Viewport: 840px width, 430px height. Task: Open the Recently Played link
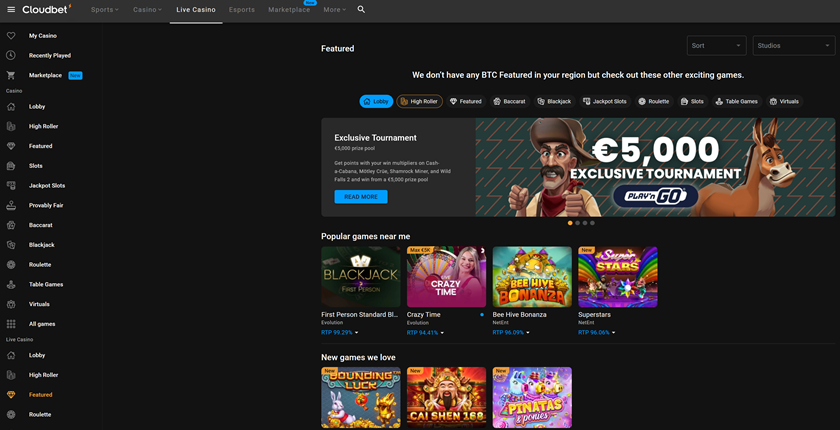[x=50, y=56]
